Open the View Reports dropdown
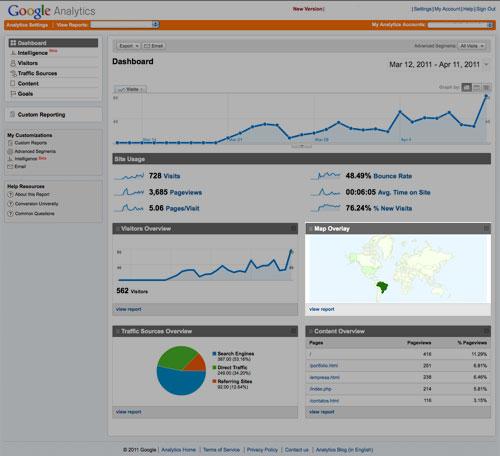The height and width of the screenshot is (456, 500). (x=125, y=24)
